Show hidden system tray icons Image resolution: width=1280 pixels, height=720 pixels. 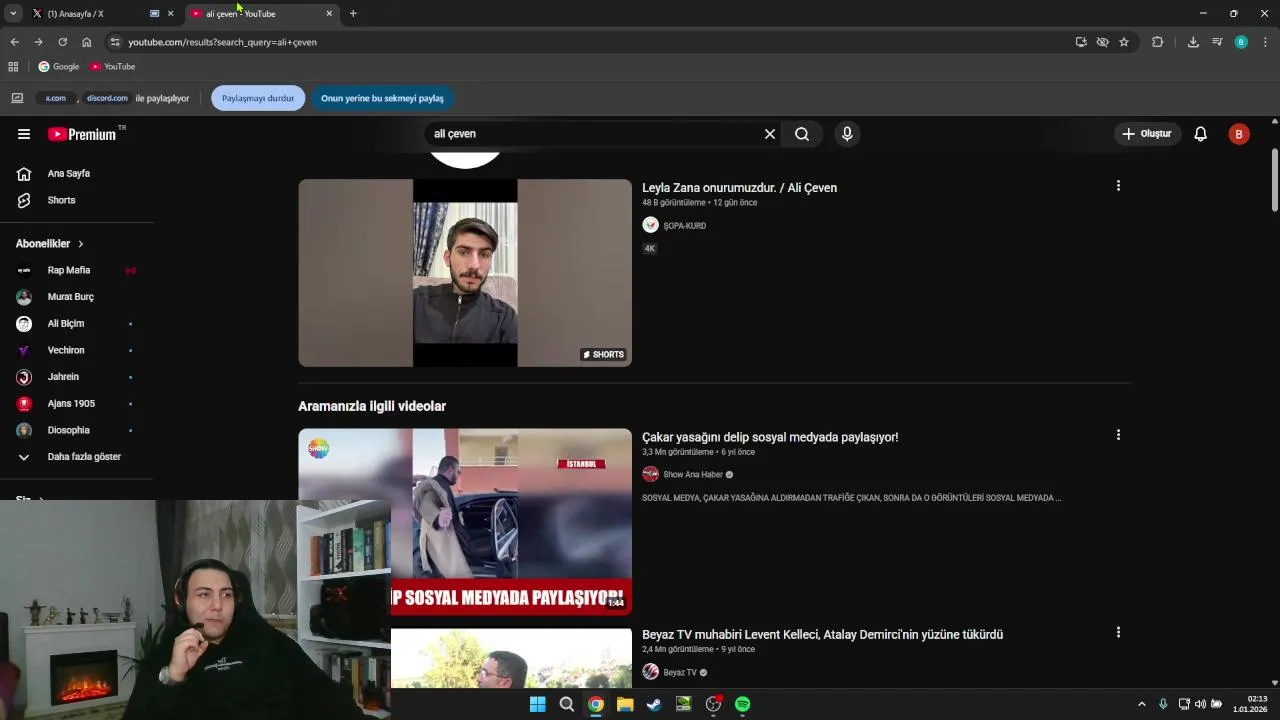pyautogui.click(x=1142, y=704)
